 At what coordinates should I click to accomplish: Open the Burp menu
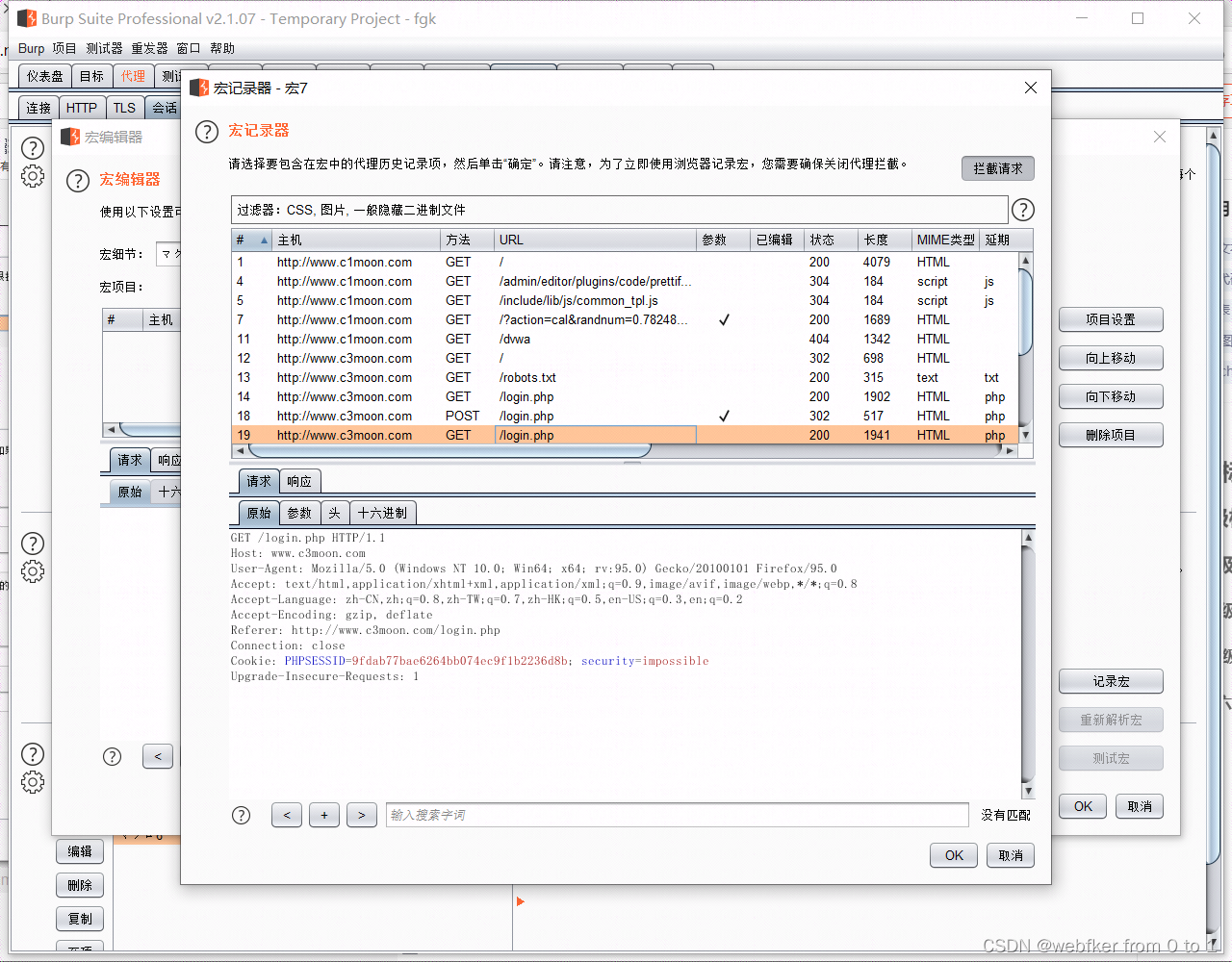31,48
